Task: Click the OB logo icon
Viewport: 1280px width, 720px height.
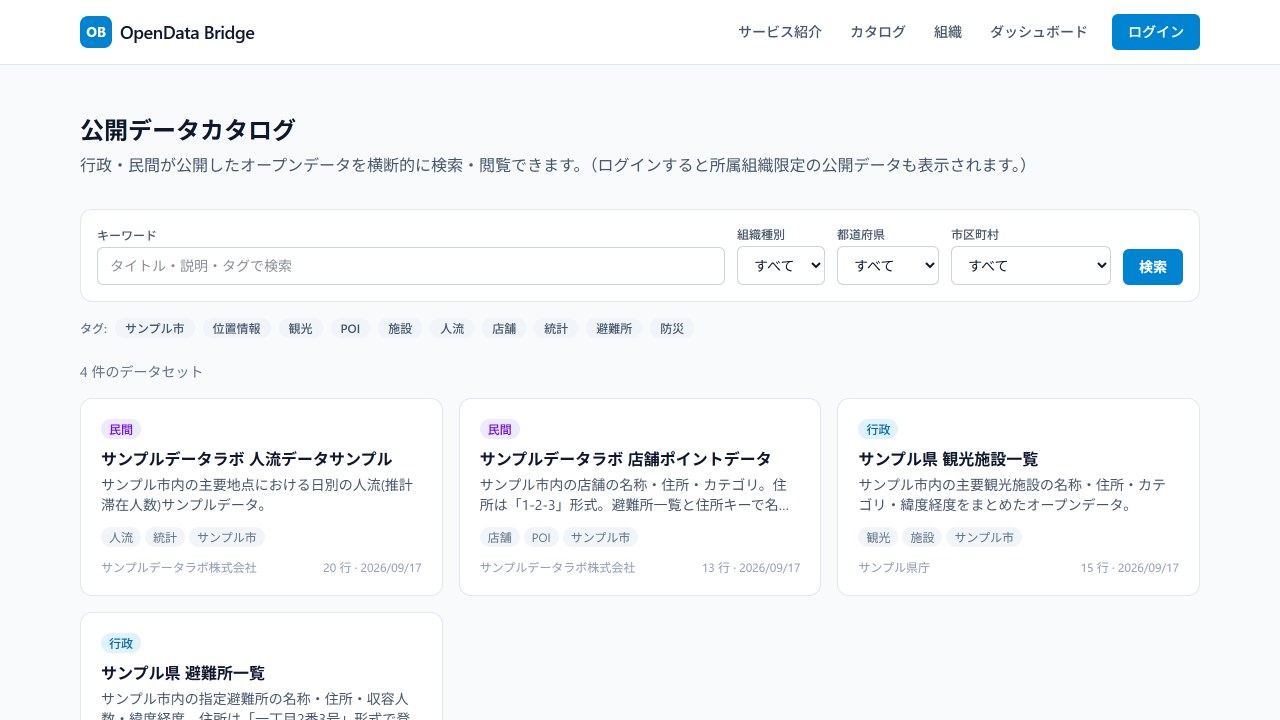Action: (x=96, y=32)
